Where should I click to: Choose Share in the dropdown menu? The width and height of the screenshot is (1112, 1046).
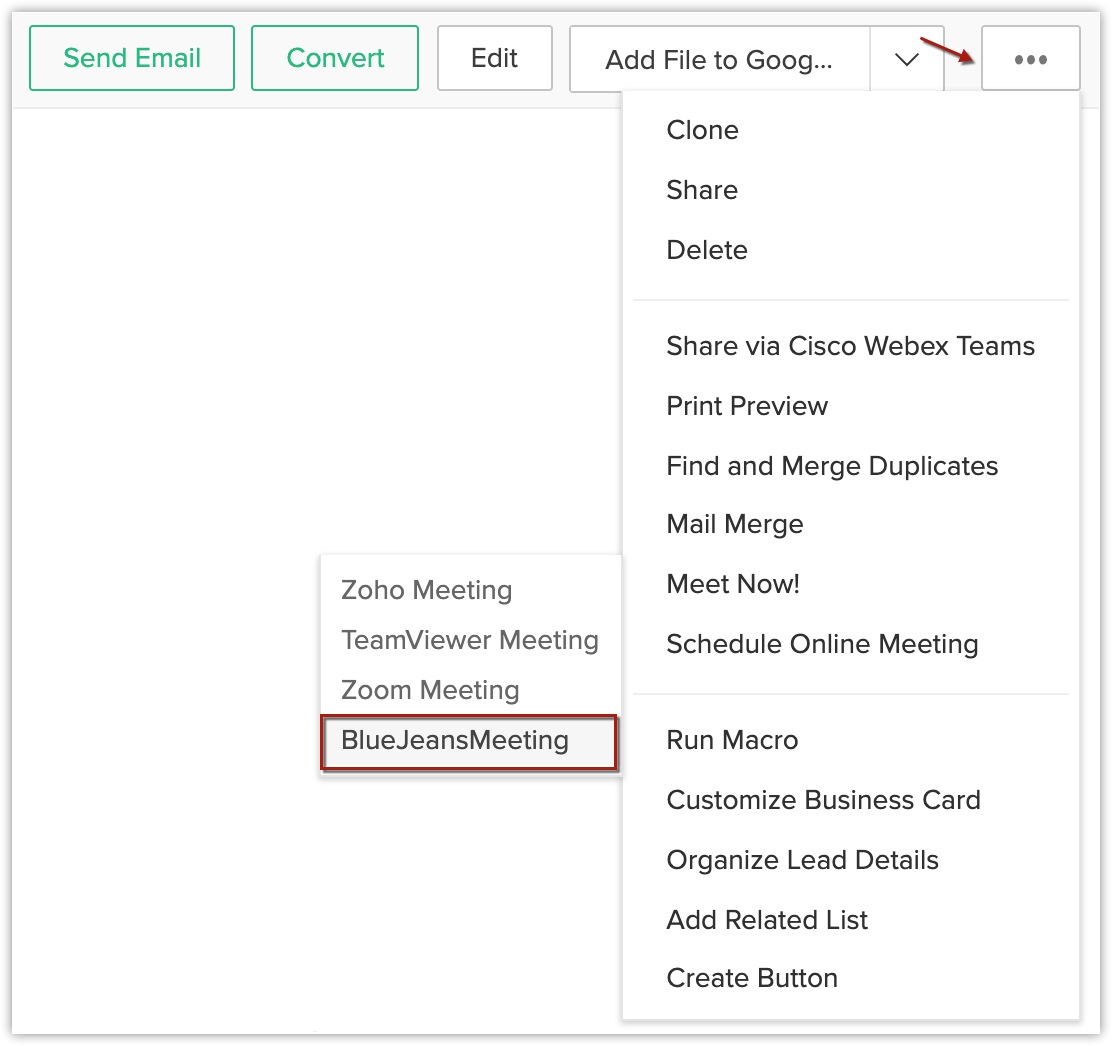coord(702,190)
